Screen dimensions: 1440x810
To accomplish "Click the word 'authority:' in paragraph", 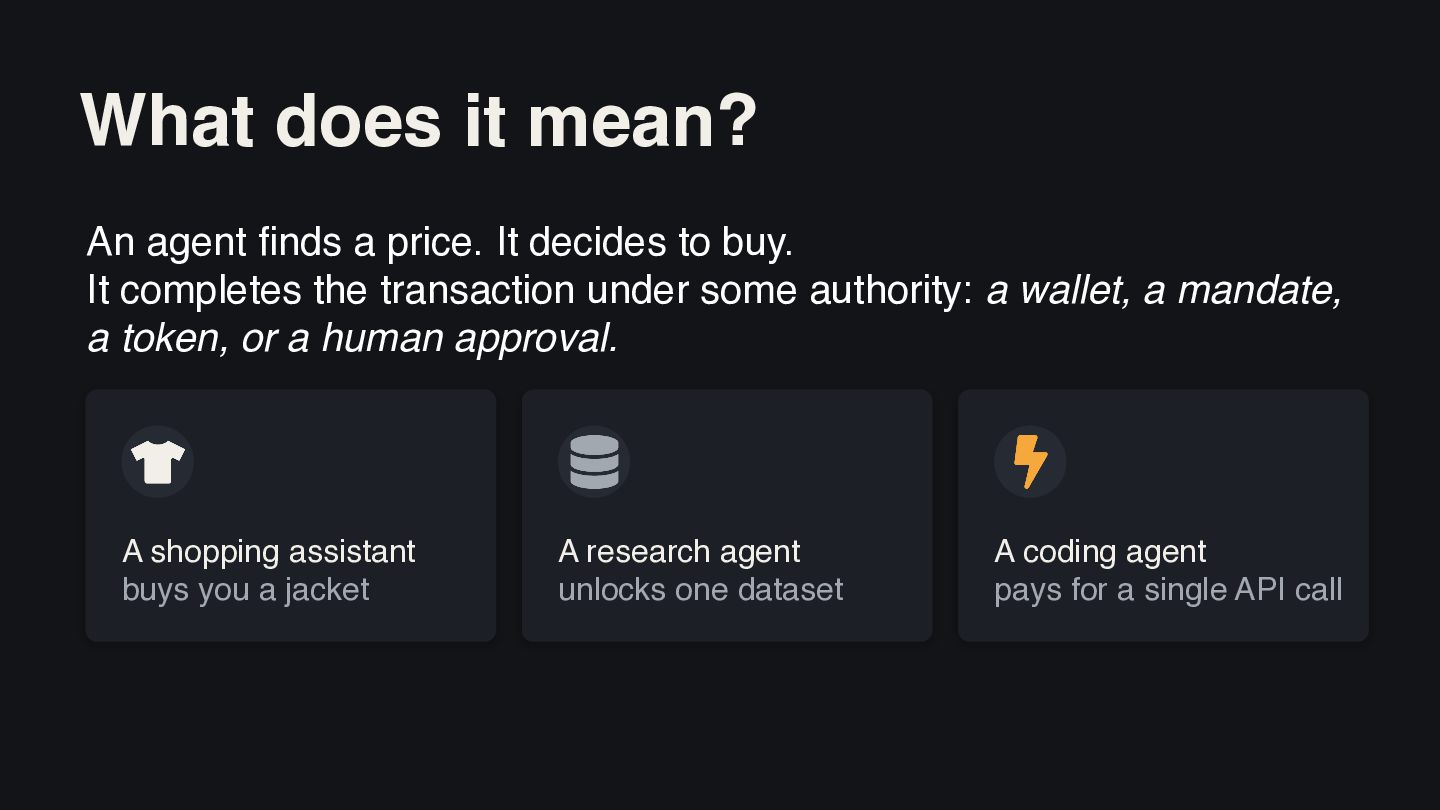I will pyautogui.click(x=892, y=290).
